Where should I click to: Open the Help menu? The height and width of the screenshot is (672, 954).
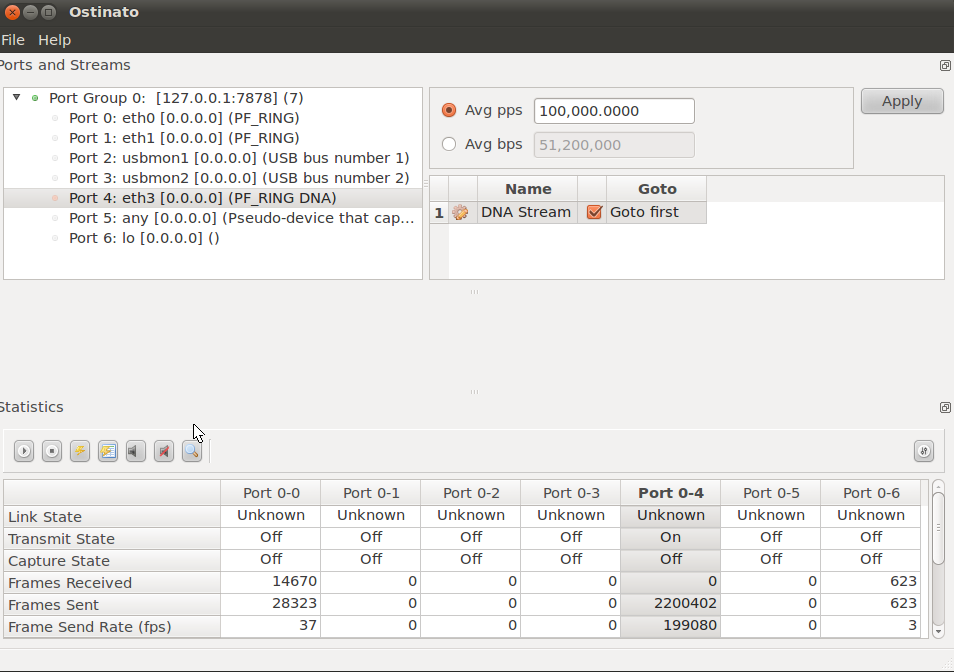pos(55,40)
